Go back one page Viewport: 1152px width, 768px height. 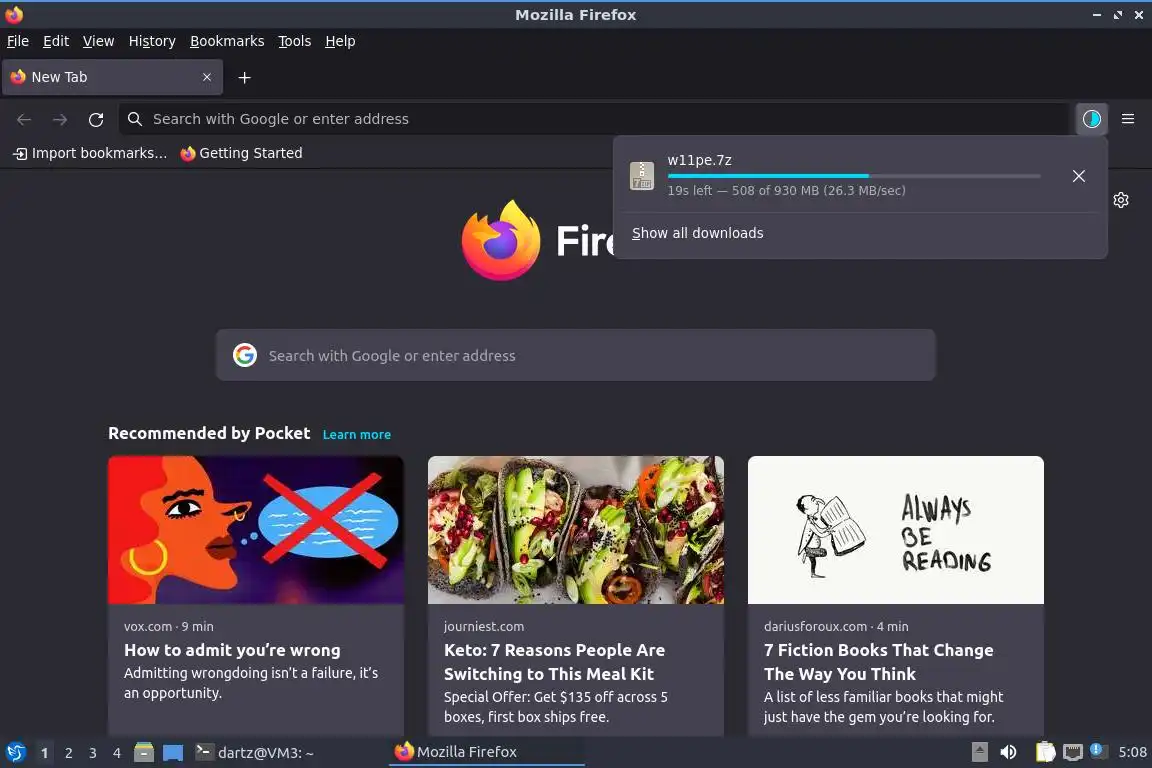[x=24, y=119]
